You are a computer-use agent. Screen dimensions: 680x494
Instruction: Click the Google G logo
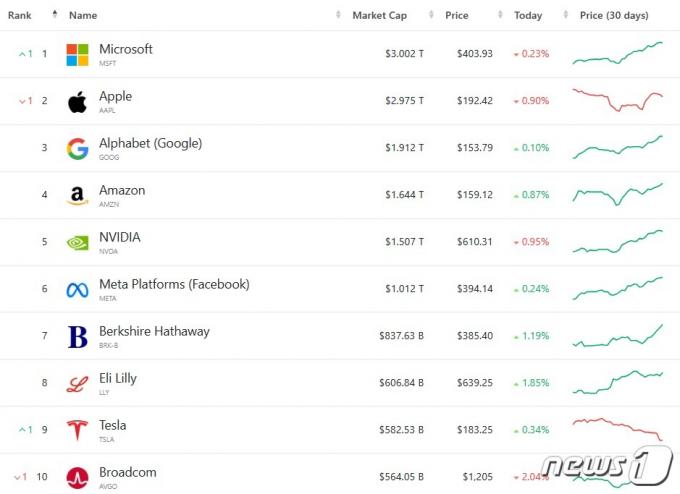click(x=77, y=149)
